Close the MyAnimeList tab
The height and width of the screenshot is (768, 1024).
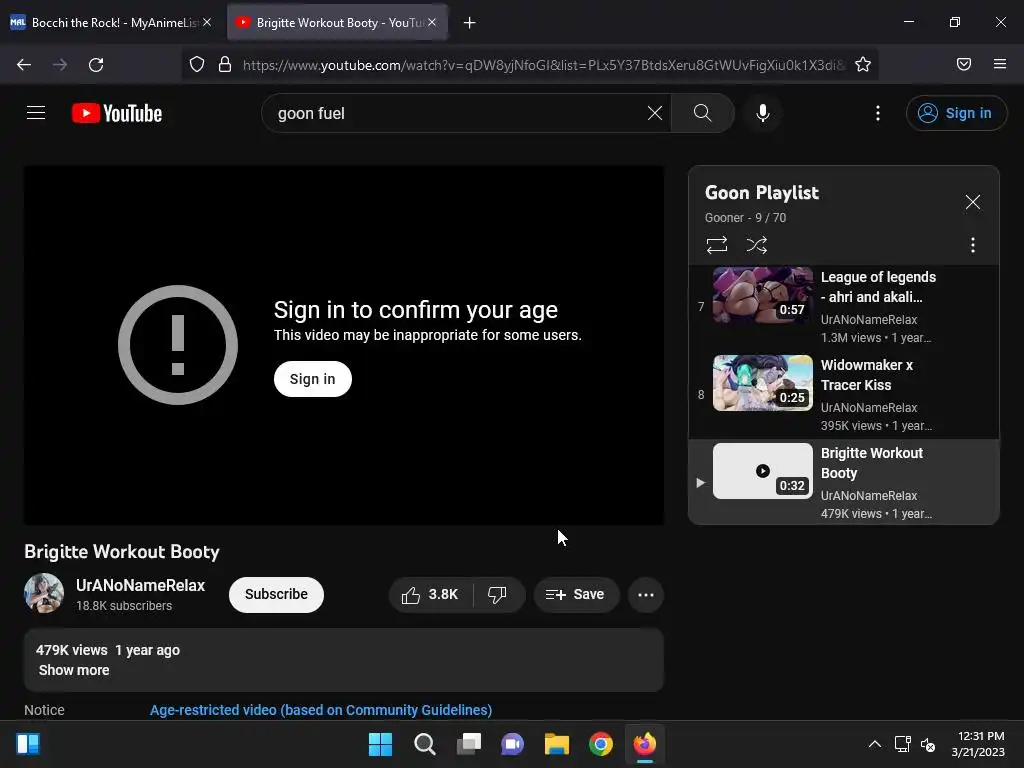click(x=207, y=22)
